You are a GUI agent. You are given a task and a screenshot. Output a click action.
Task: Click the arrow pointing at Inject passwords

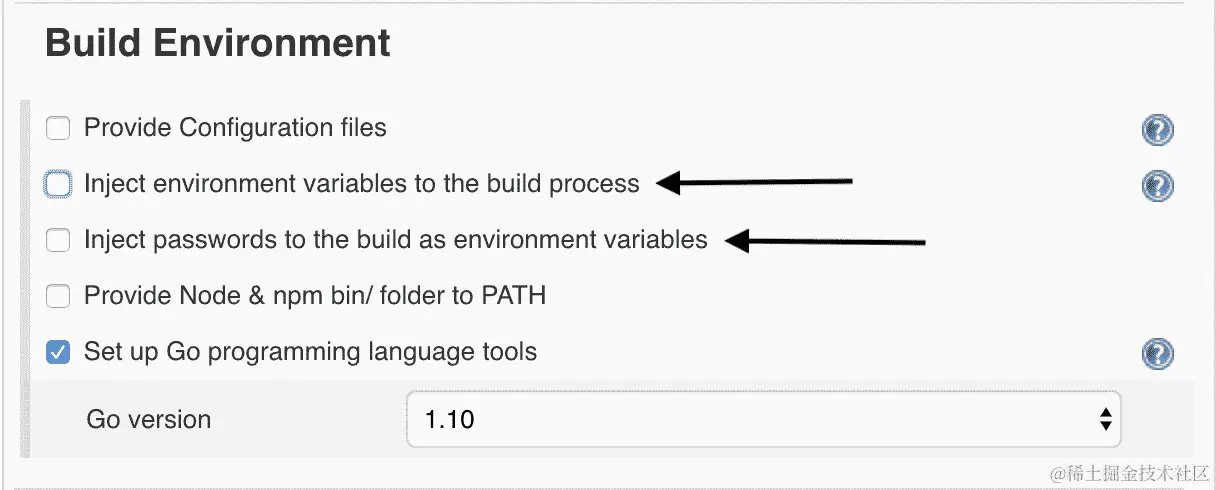[826, 240]
